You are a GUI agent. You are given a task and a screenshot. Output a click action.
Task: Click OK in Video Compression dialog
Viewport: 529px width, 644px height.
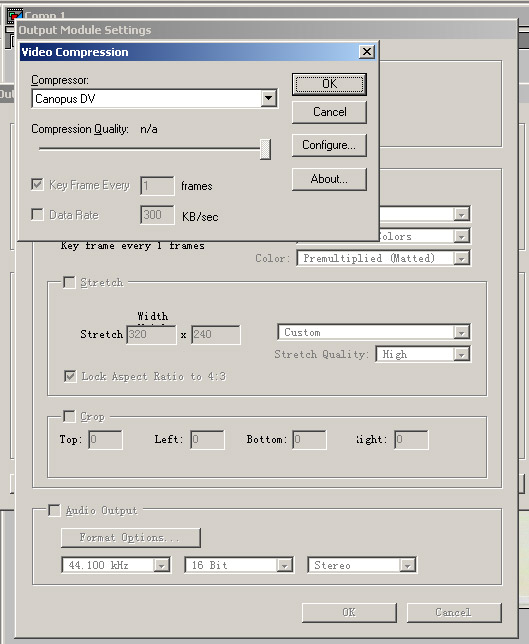[x=329, y=84]
